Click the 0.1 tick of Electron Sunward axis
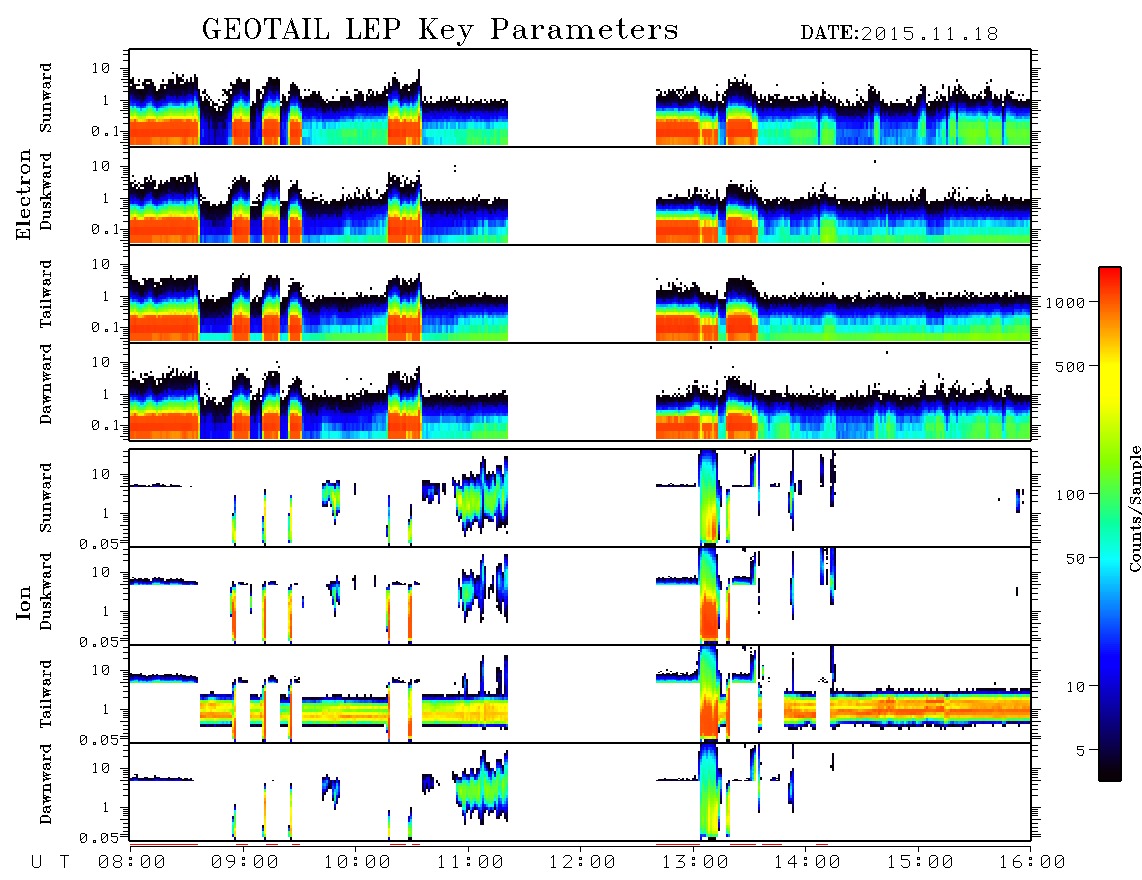This screenshot has width=1142, height=880. pos(105,131)
